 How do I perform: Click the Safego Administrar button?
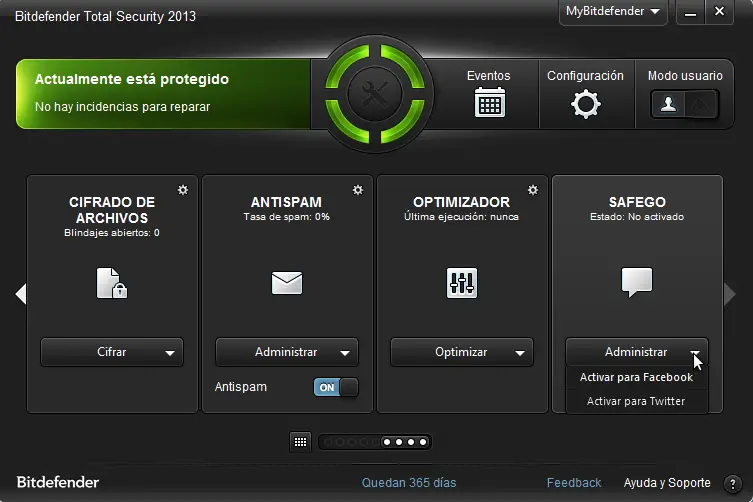(636, 352)
